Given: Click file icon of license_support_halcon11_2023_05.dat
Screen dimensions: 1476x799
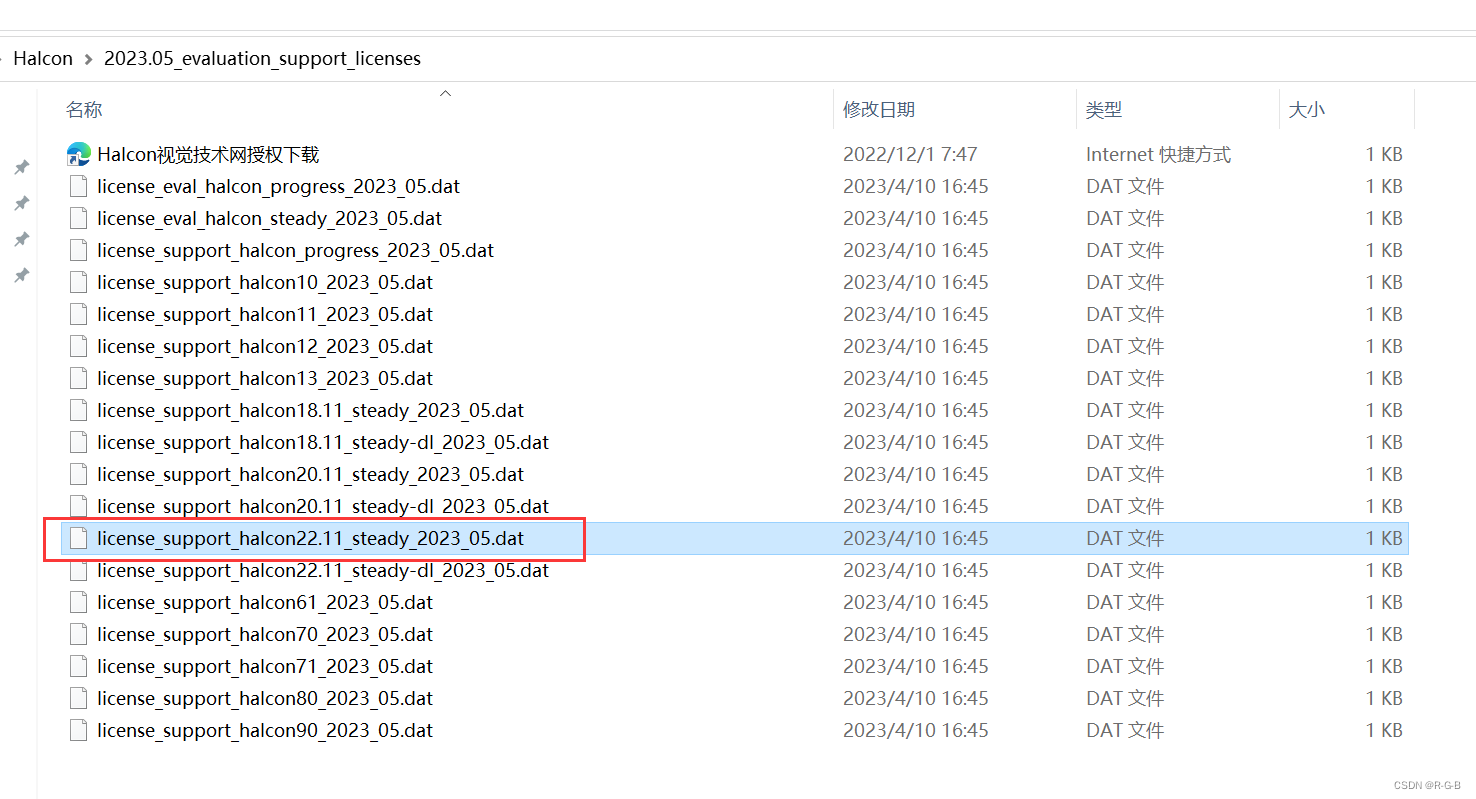Looking at the screenshot, I should (x=78, y=314).
